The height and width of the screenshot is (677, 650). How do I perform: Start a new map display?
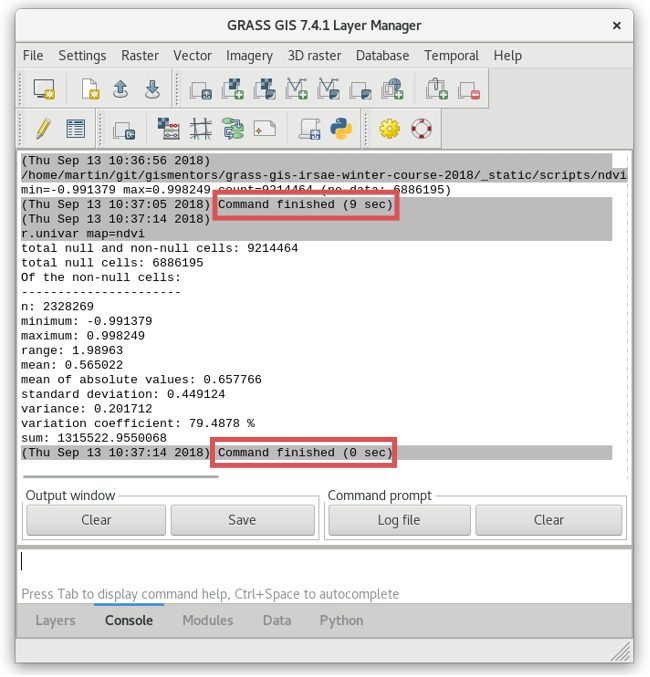44,89
